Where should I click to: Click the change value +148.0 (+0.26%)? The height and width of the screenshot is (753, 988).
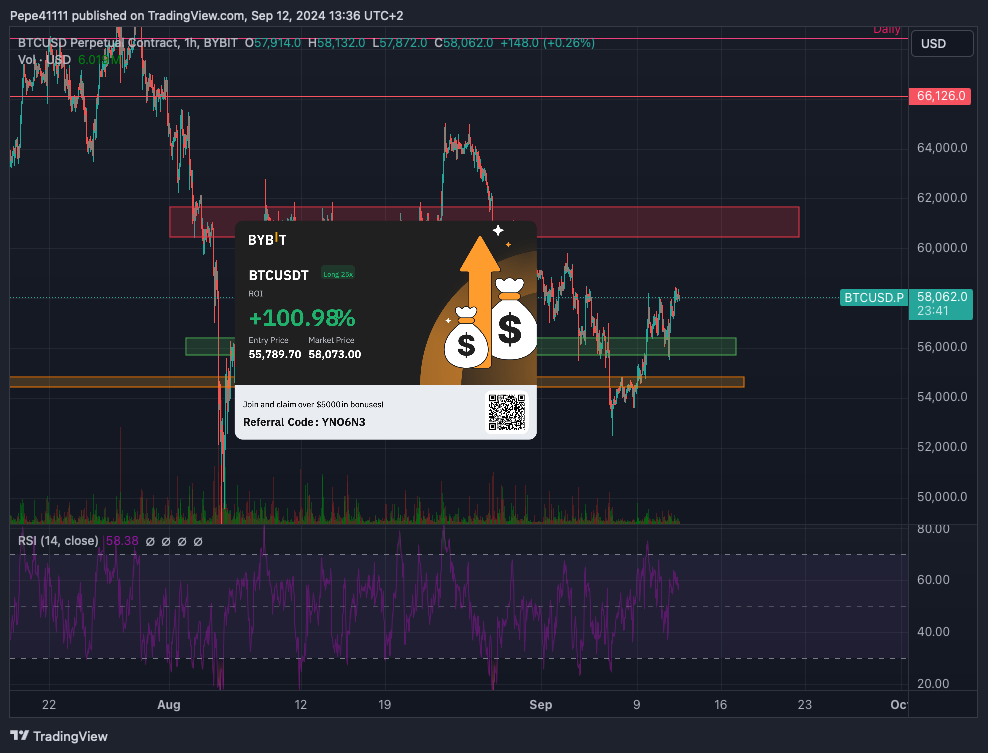pos(548,43)
